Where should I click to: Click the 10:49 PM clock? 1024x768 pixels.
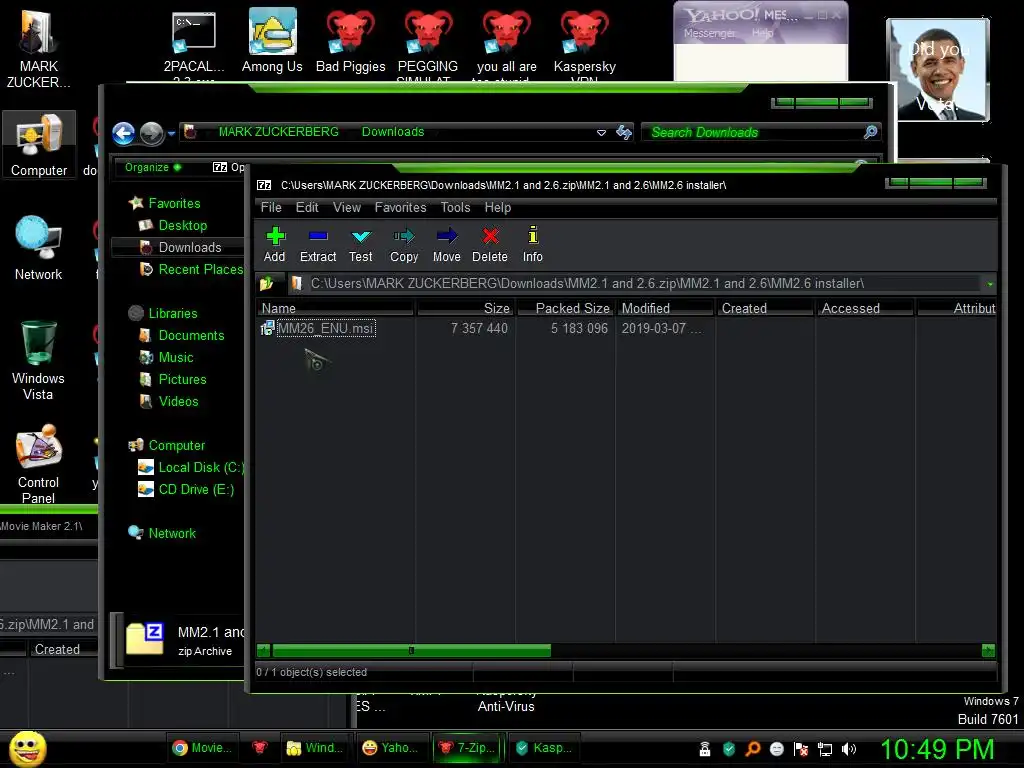937,749
